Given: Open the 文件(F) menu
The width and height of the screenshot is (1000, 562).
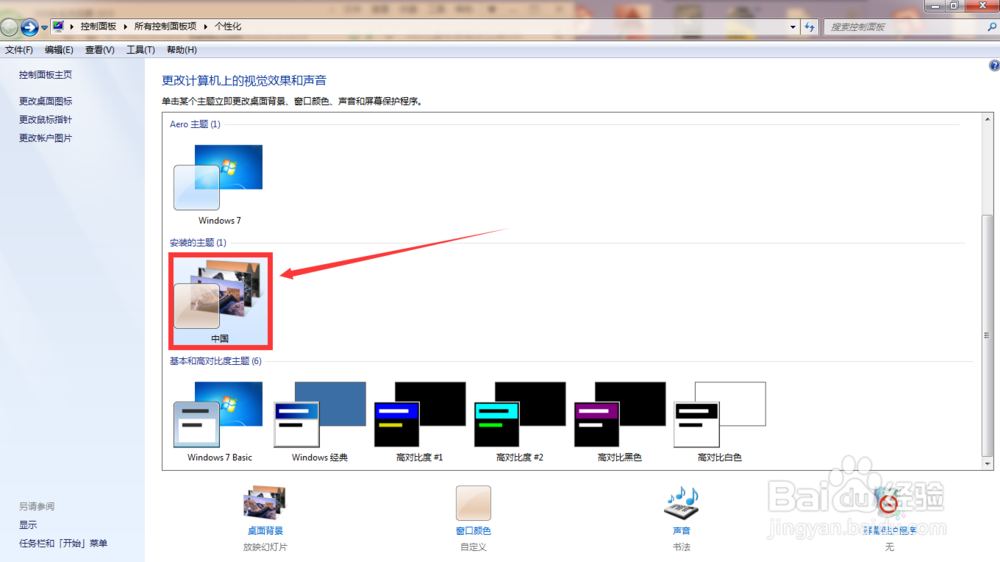Looking at the screenshot, I should coord(19,50).
